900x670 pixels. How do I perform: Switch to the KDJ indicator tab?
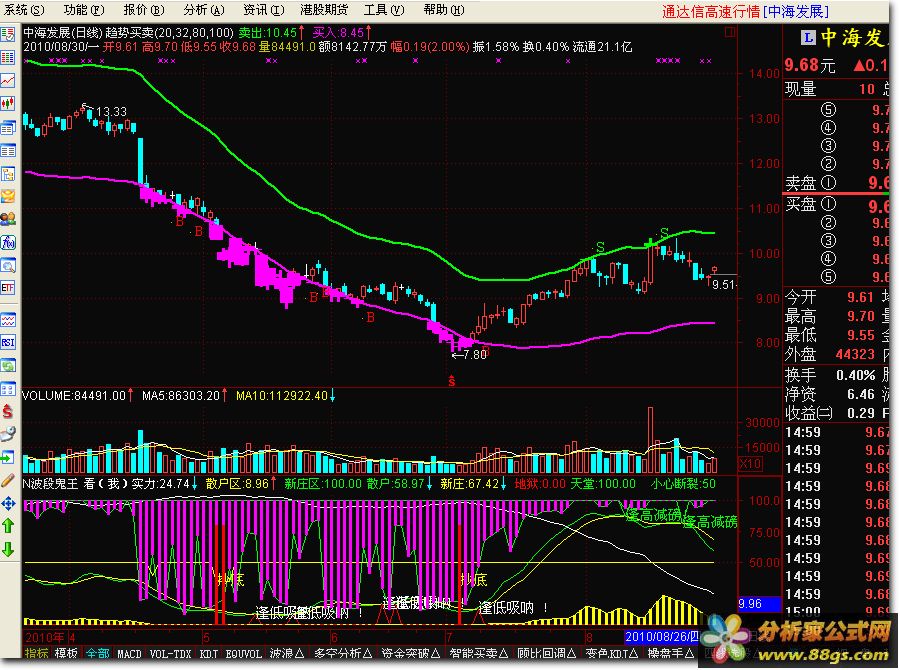(x=209, y=653)
